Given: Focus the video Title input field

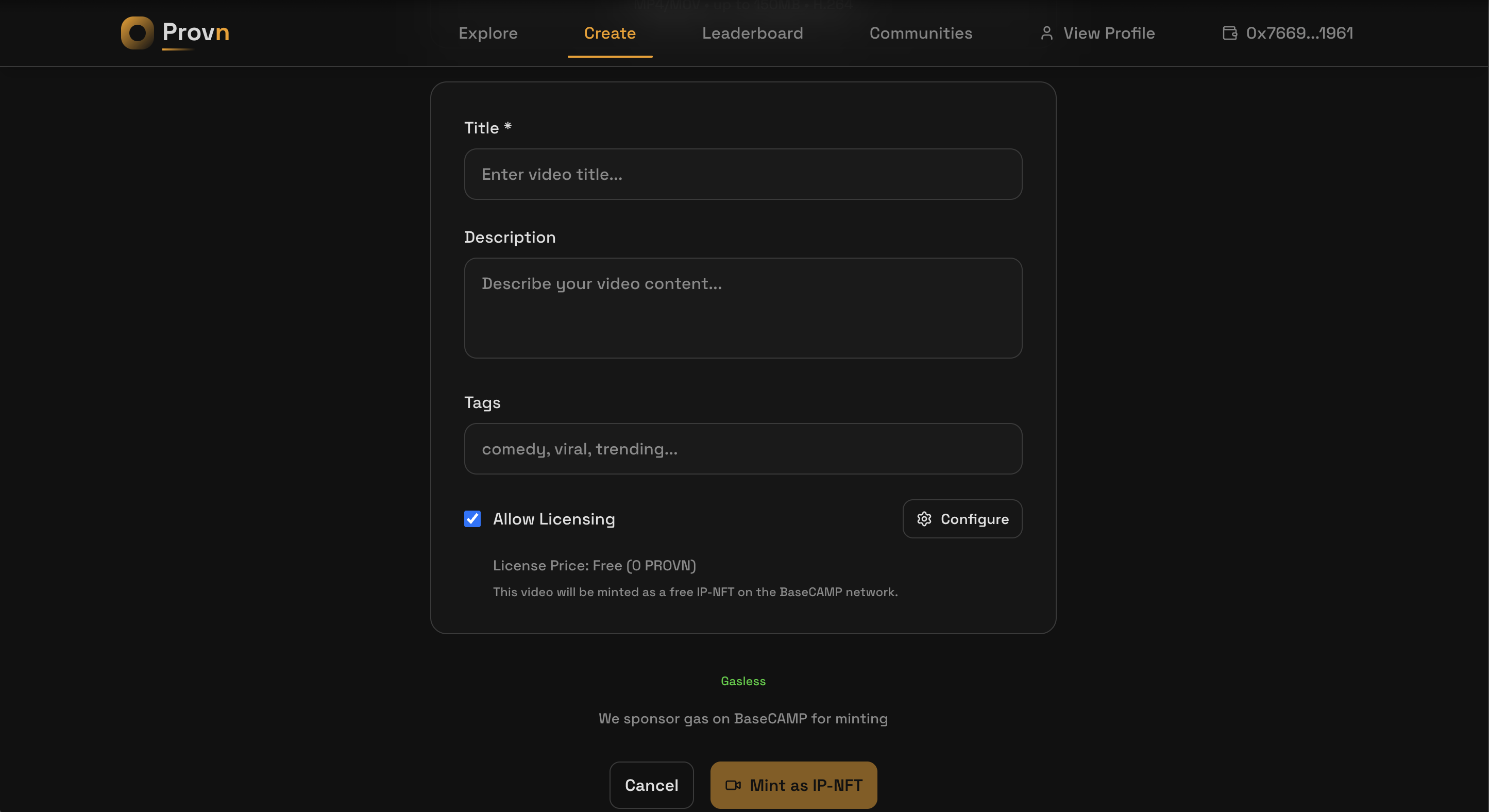Looking at the screenshot, I should 743,175.
